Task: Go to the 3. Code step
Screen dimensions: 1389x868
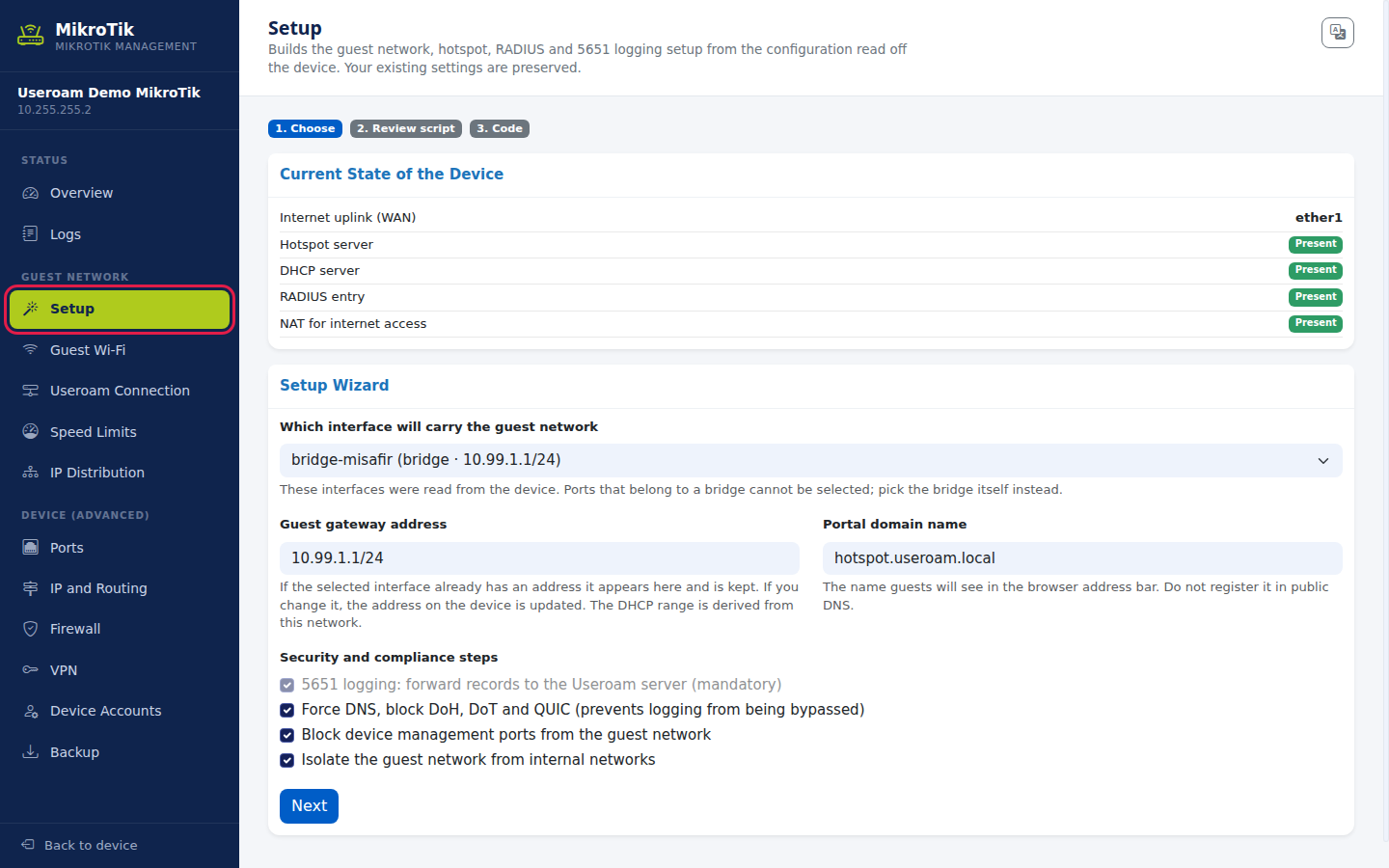Action: [500, 128]
